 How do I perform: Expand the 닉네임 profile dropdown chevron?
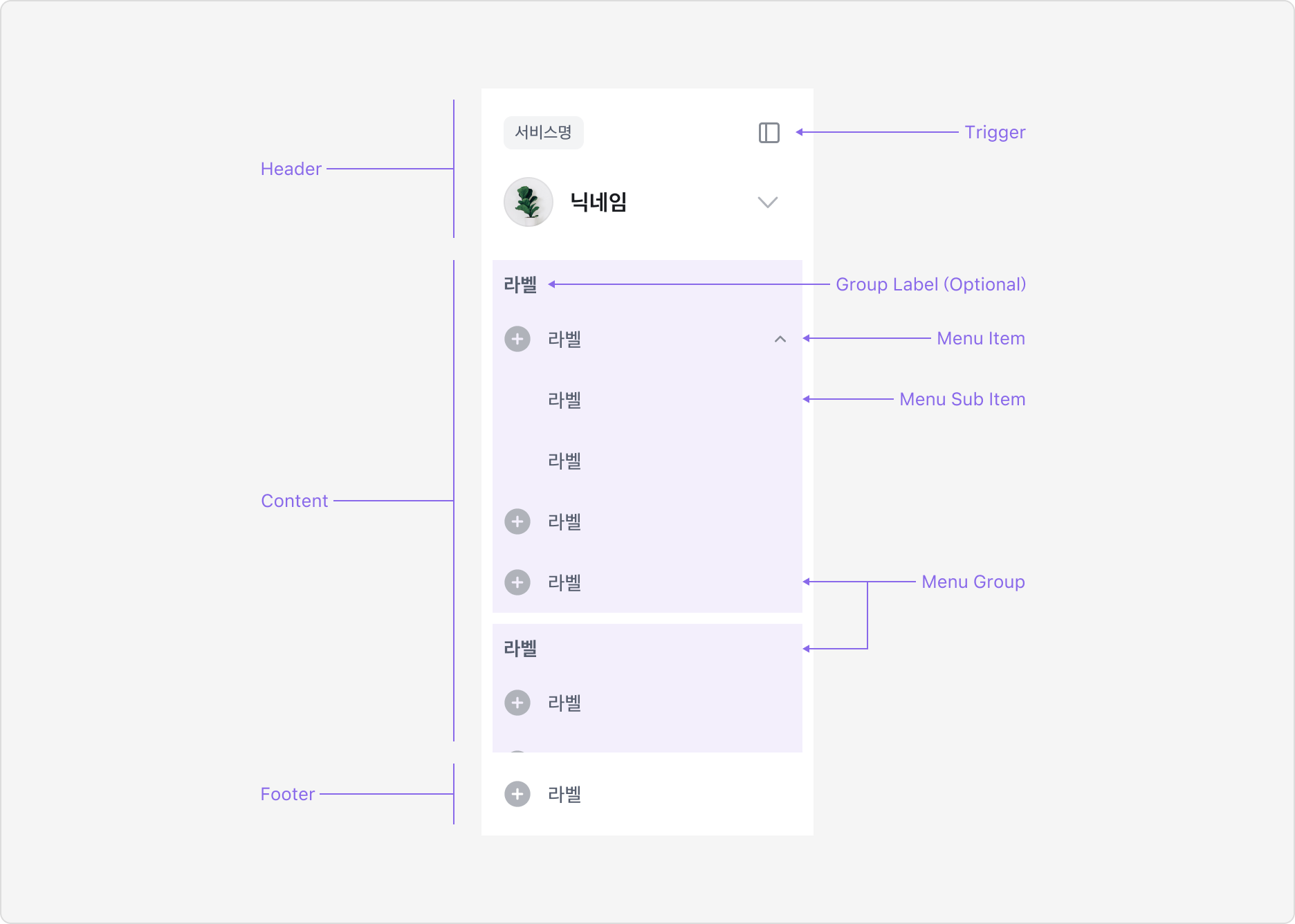(768, 202)
